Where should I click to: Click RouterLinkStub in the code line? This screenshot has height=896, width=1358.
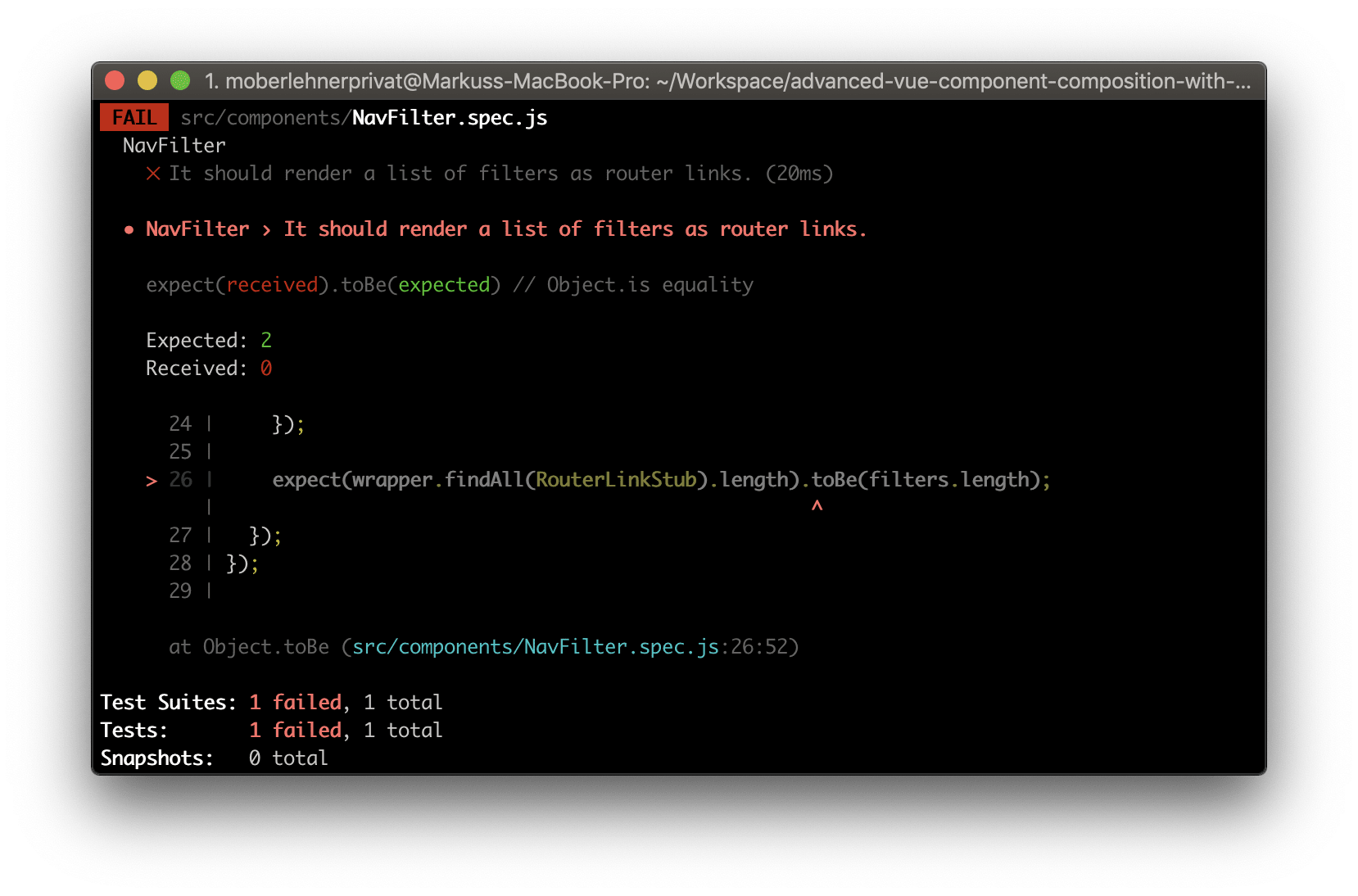coord(616,480)
